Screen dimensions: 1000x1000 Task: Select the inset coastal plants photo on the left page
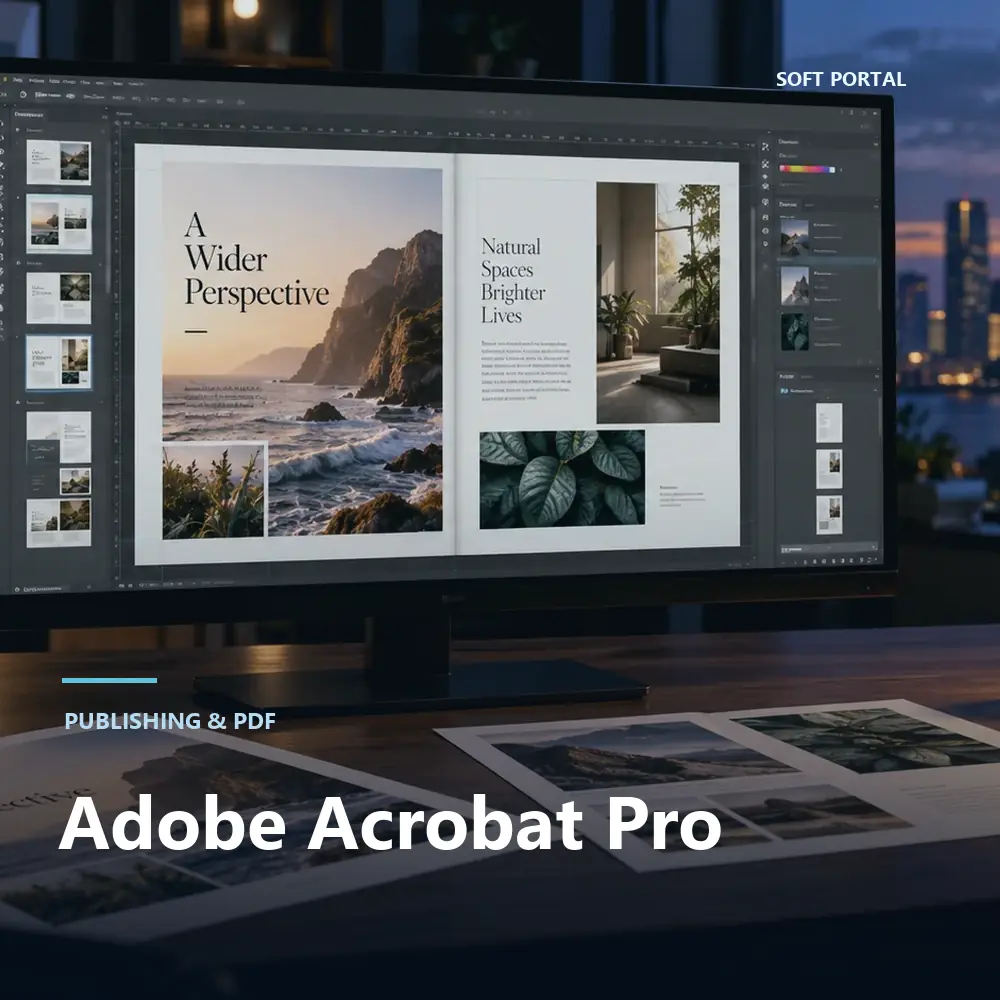click(214, 491)
